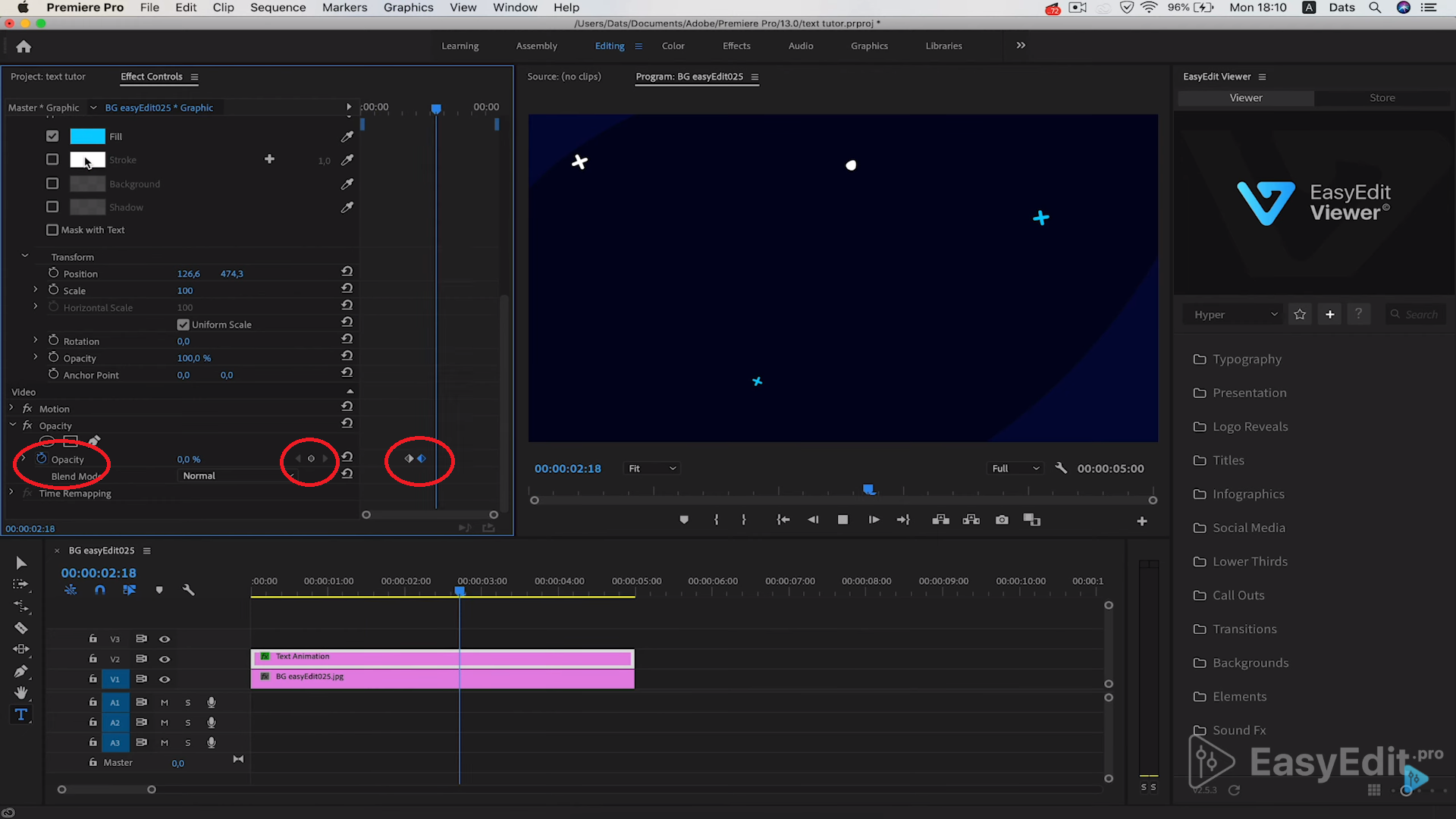Click the free draw bezier mask pen icon

tap(94, 441)
